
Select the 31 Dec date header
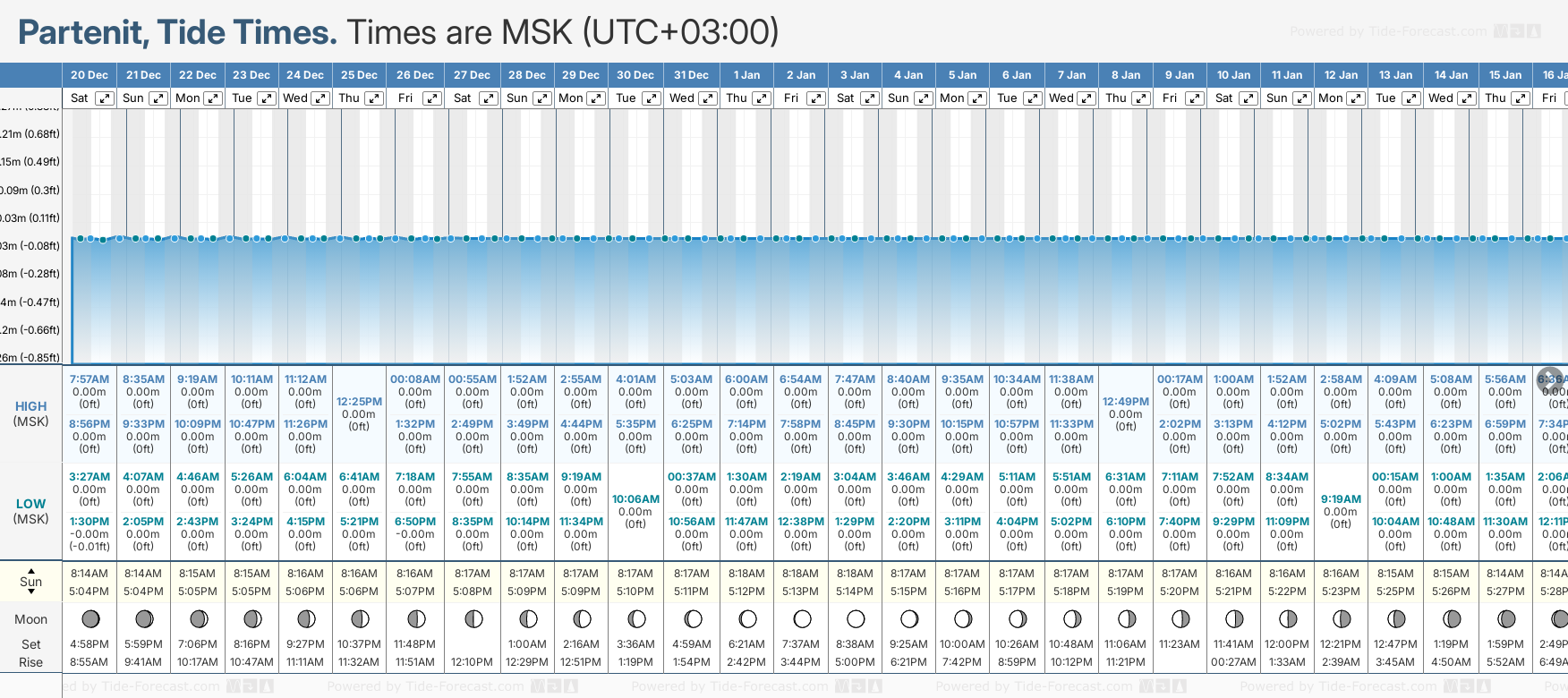(x=691, y=75)
